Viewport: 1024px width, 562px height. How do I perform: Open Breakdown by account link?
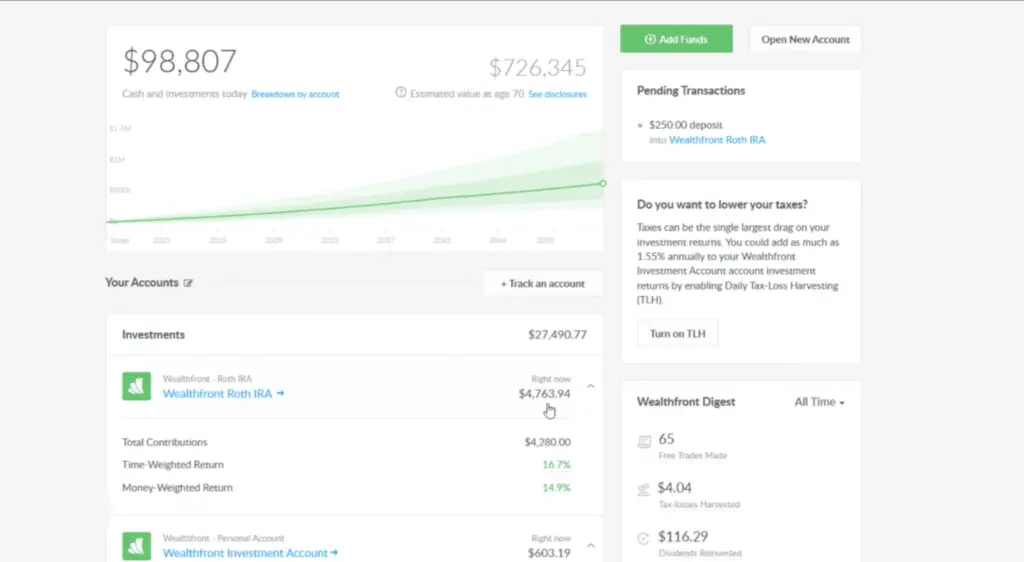295,94
